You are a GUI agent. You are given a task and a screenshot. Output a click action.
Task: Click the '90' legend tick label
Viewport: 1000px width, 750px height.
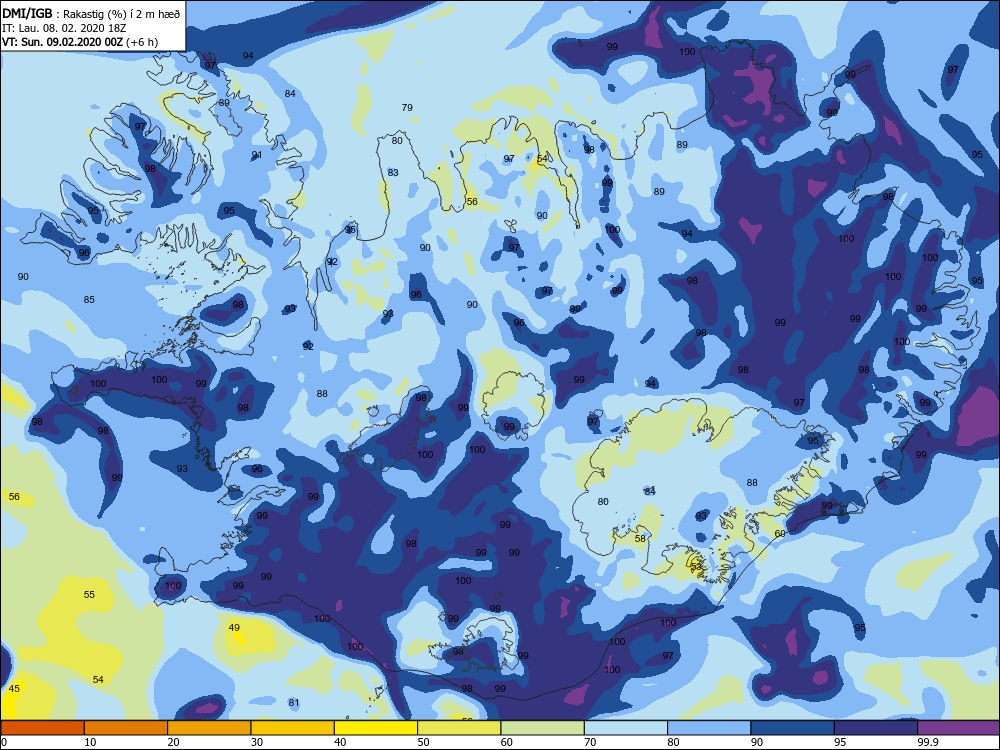click(x=757, y=742)
